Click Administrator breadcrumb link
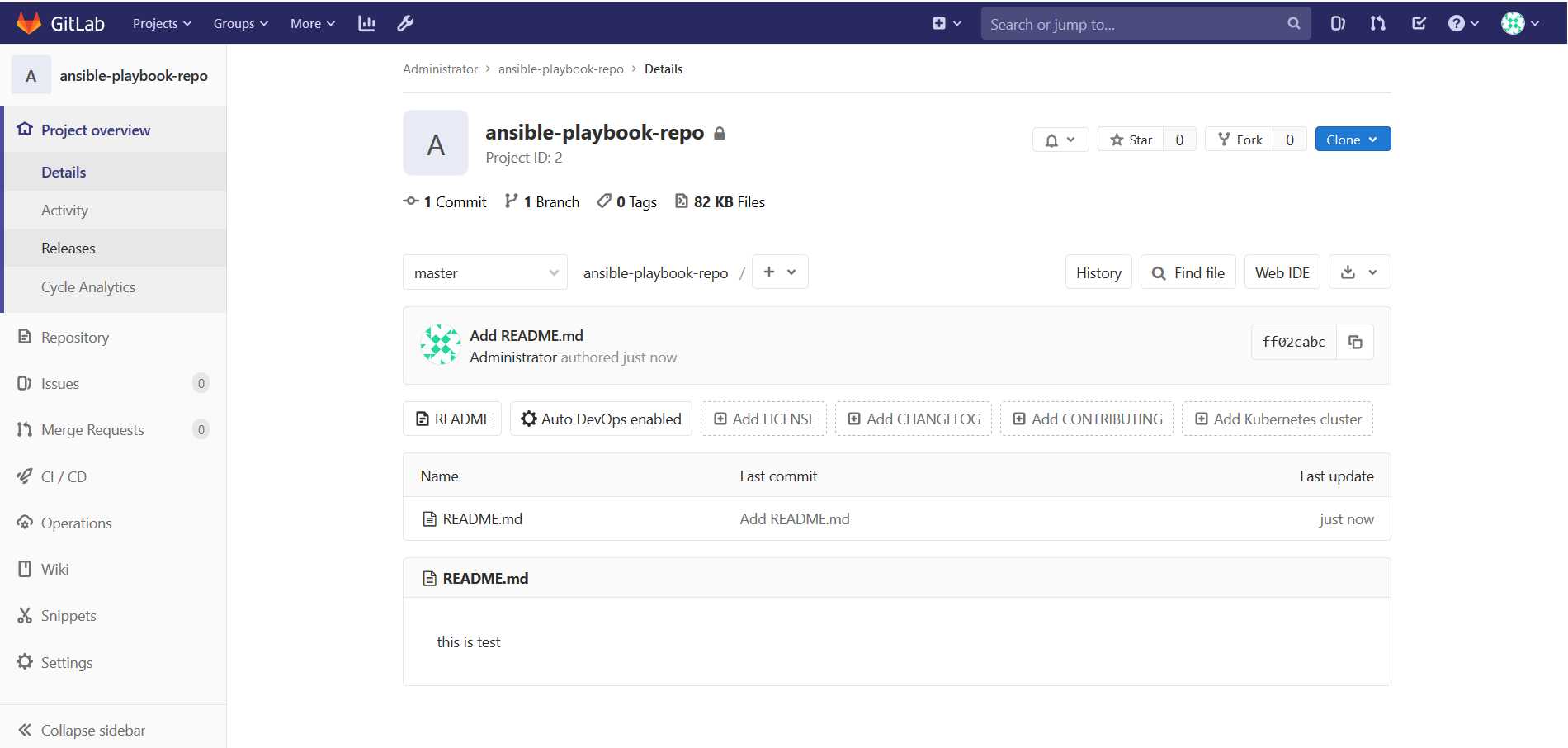 click(440, 69)
